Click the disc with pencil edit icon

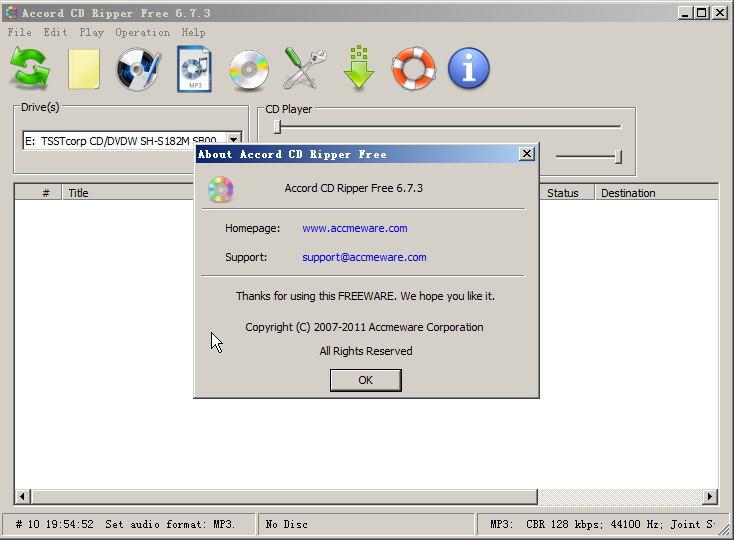click(138, 69)
